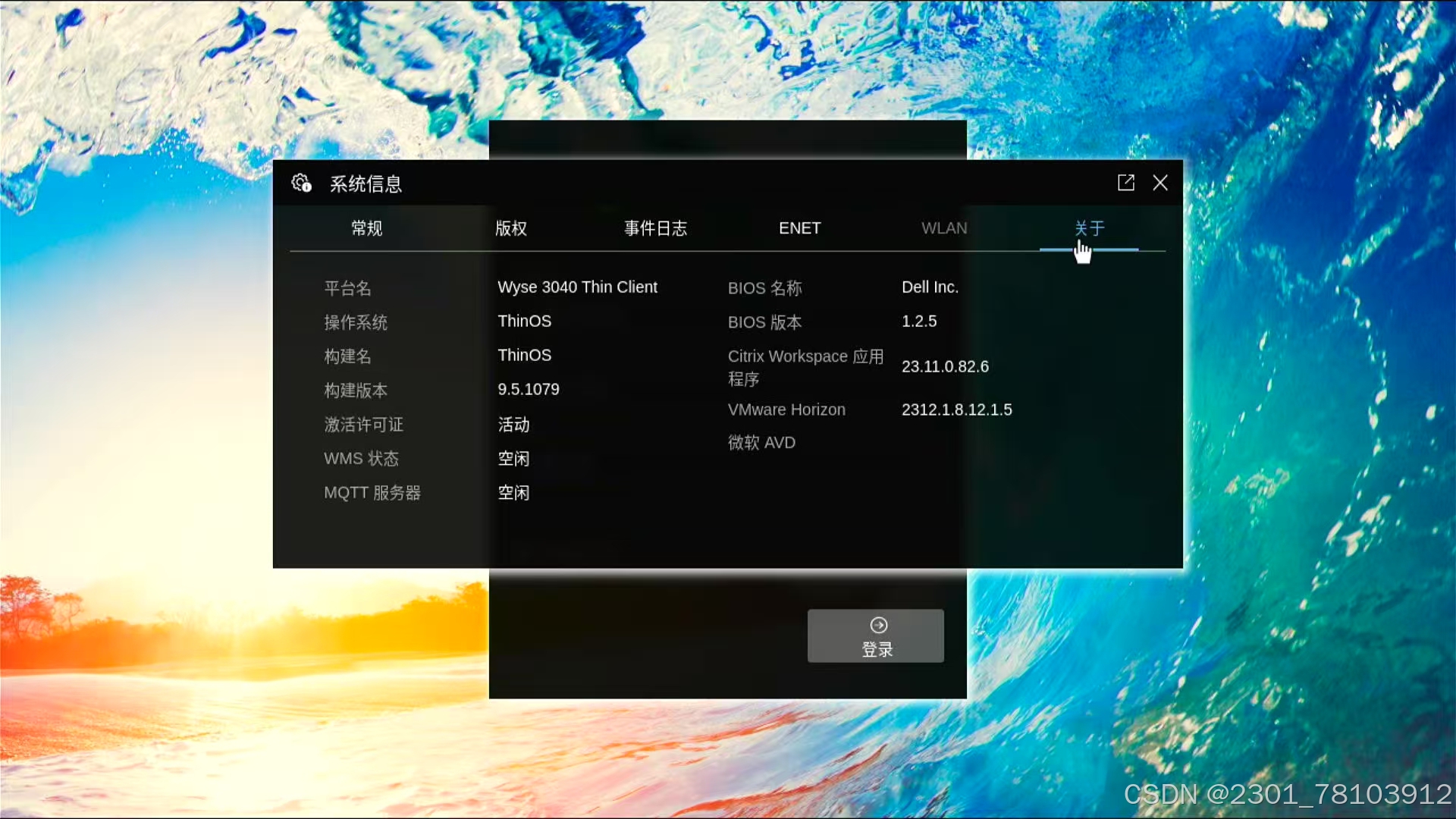
Task: Click the 激活许可证 status 活动
Action: pos(513,425)
